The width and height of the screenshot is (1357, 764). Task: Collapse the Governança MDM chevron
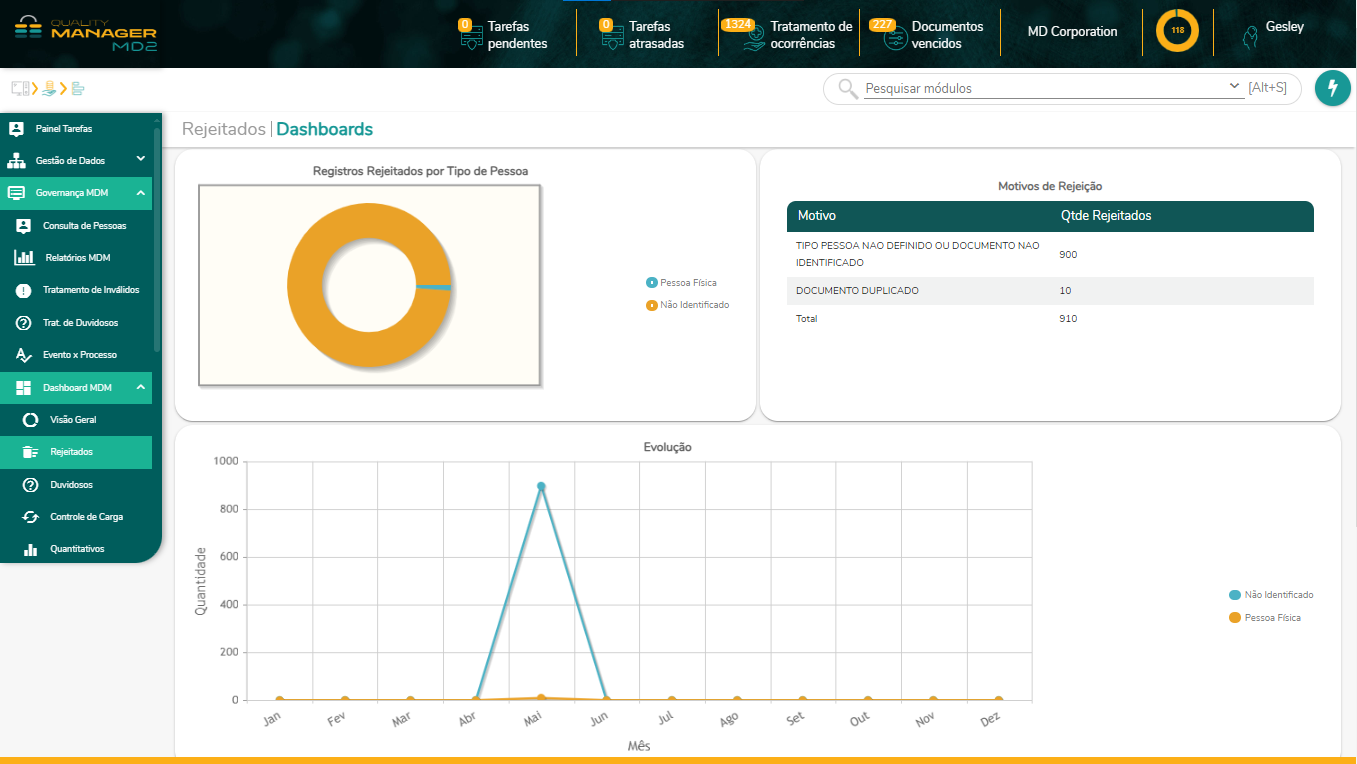pyautogui.click(x=141, y=192)
